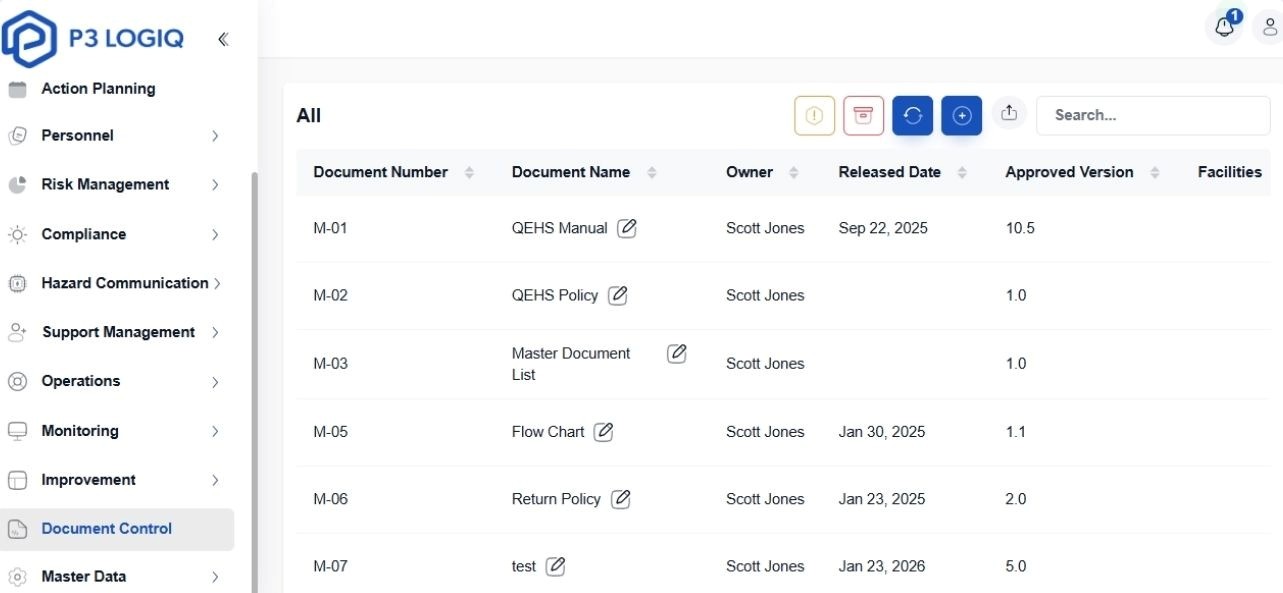Screen dimensions: 1283x593
Task: Expand the Personnel menu chevron
Action: pos(215,136)
